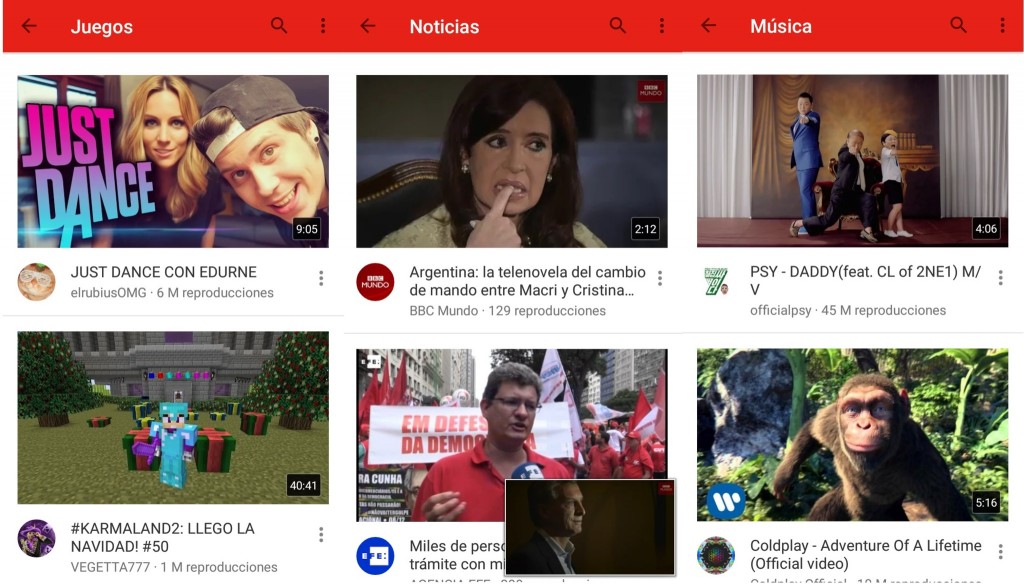This screenshot has width=1024, height=584.
Task: Open options for JUST DANCE CON EDURNE video
Action: [321, 279]
